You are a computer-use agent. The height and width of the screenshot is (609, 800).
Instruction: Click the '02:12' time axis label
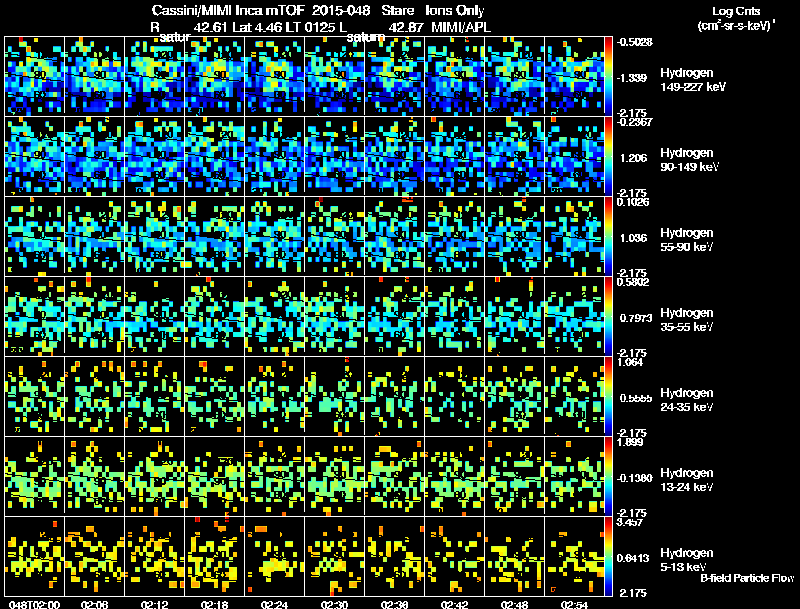[155, 605]
